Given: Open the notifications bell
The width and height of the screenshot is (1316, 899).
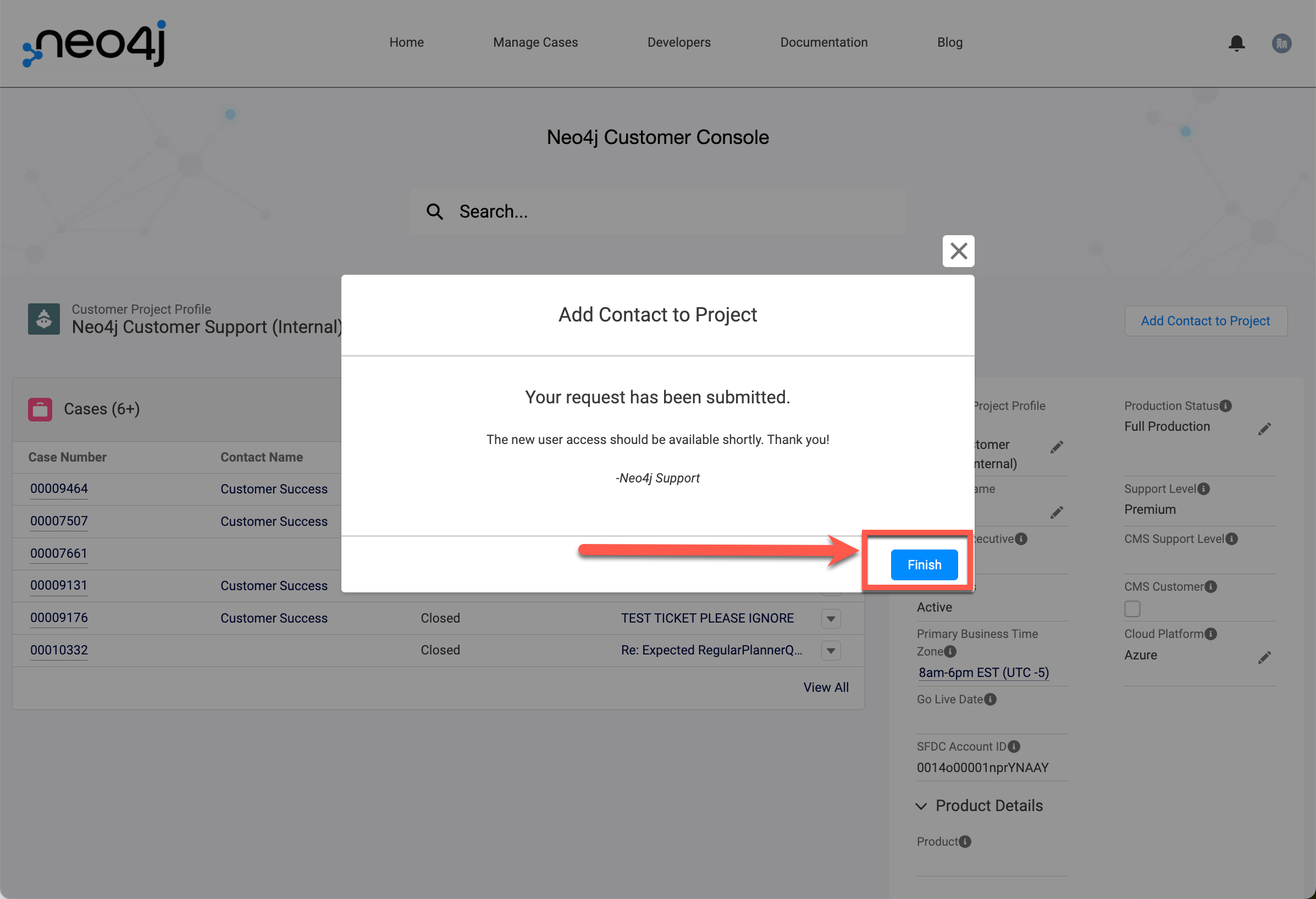Looking at the screenshot, I should pyautogui.click(x=1237, y=42).
